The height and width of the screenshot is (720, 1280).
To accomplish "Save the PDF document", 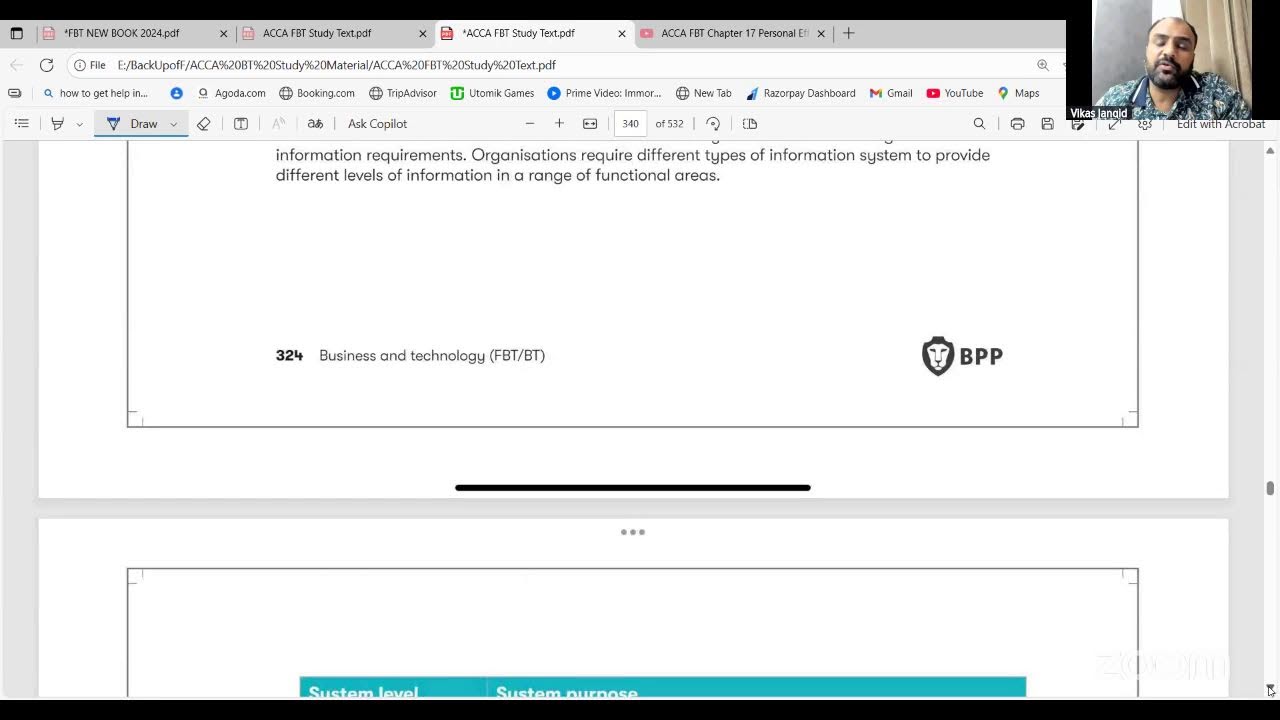I will click(1047, 124).
